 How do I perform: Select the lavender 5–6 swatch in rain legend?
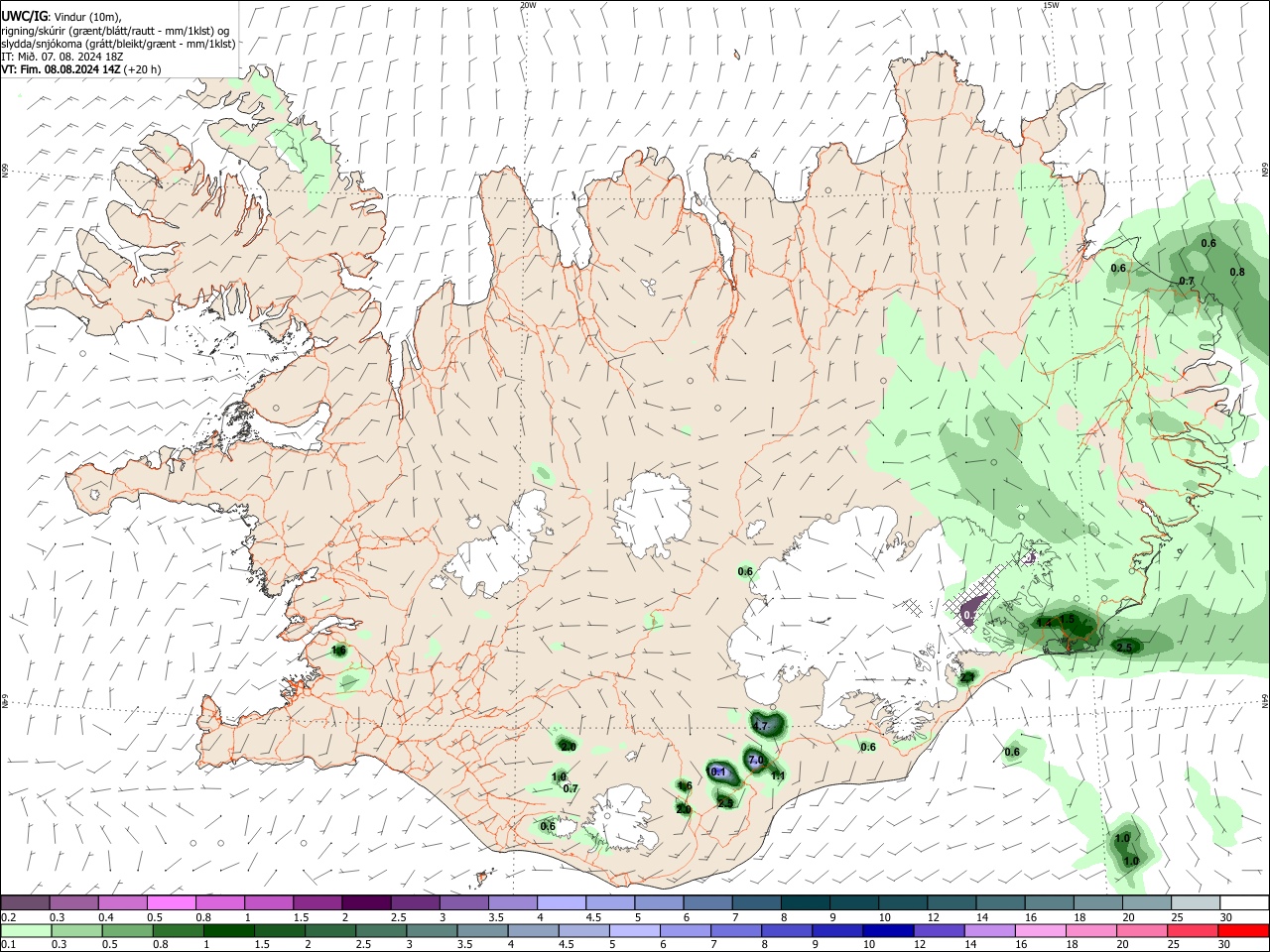[x=635, y=930]
